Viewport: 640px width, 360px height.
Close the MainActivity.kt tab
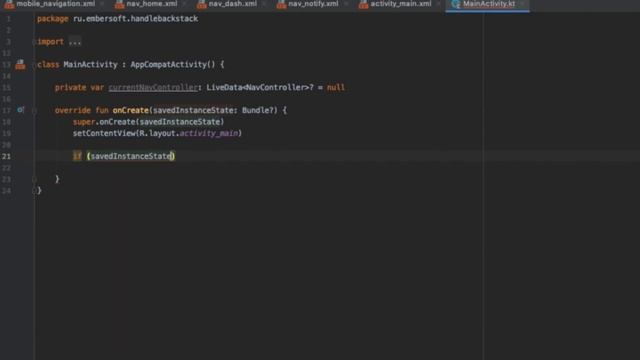pyautogui.click(x=522, y=4)
